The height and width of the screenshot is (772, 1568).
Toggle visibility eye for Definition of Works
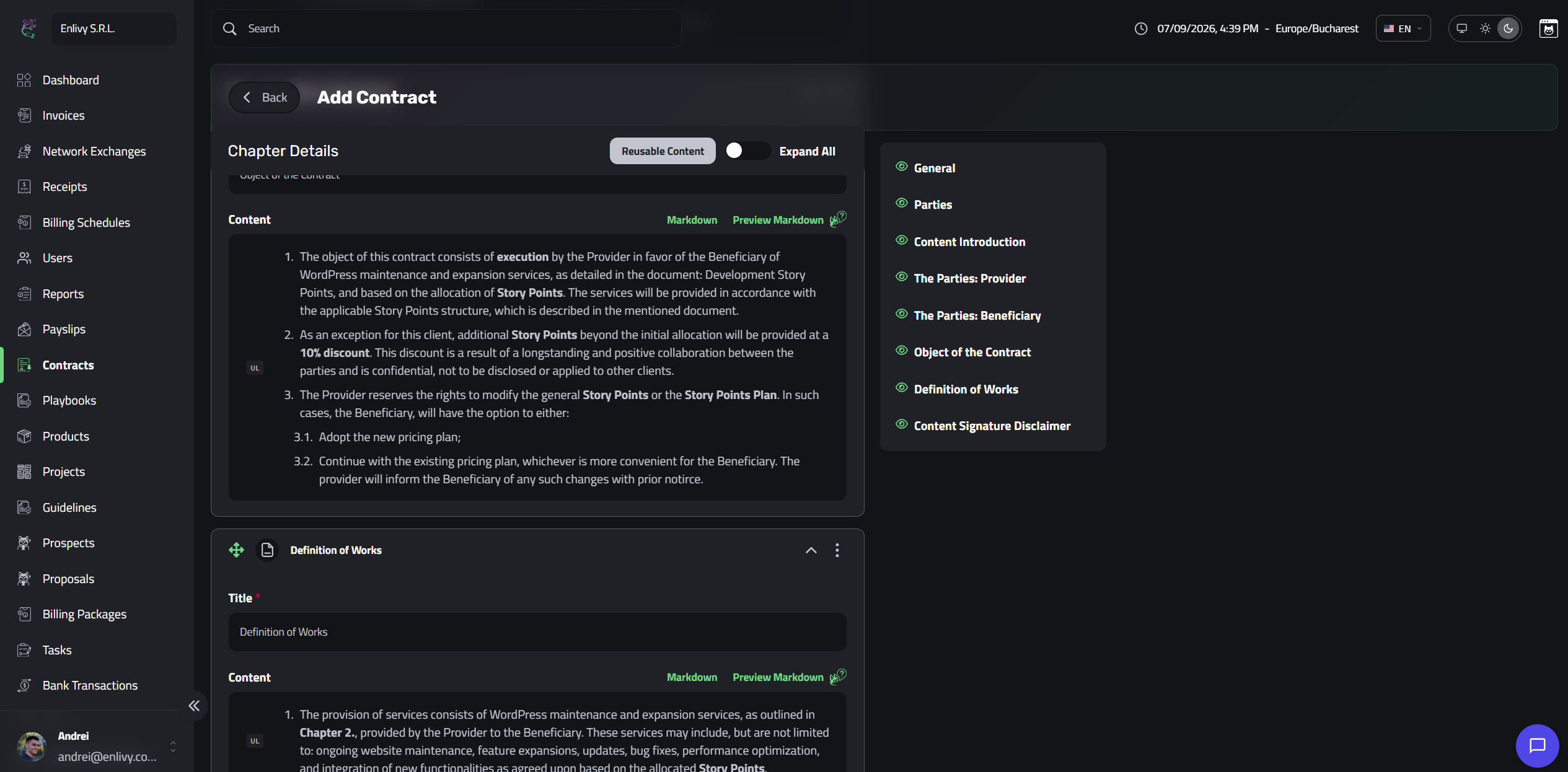[902, 388]
